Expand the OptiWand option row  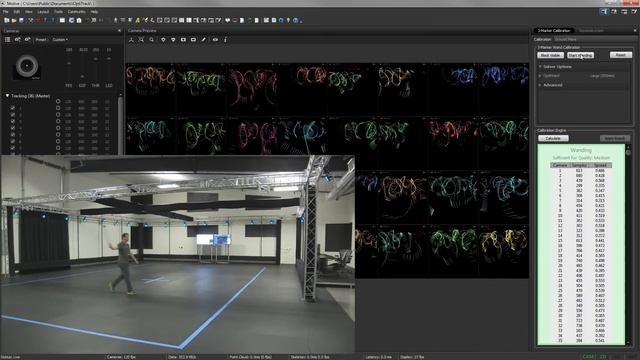[540, 76]
